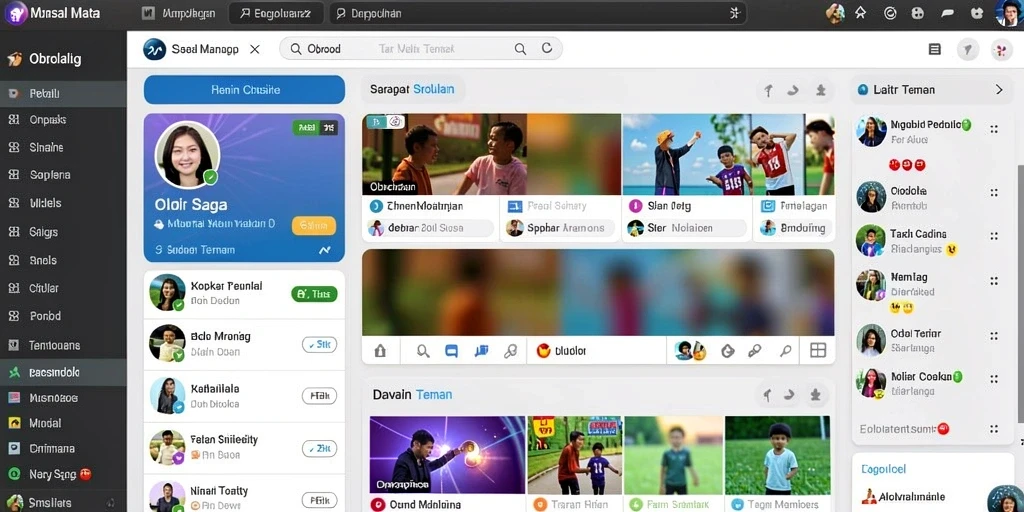Click the upload icon in the Davain Teman header
1024x512 pixels.
[x=767, y=395]
